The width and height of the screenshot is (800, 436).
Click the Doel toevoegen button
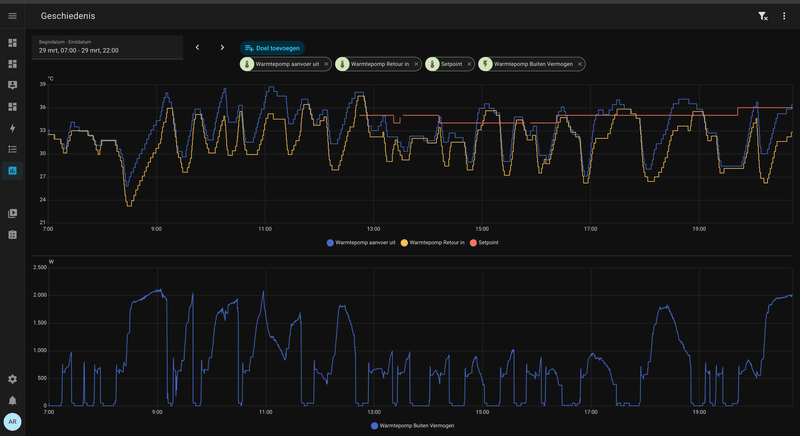(272, 48)
